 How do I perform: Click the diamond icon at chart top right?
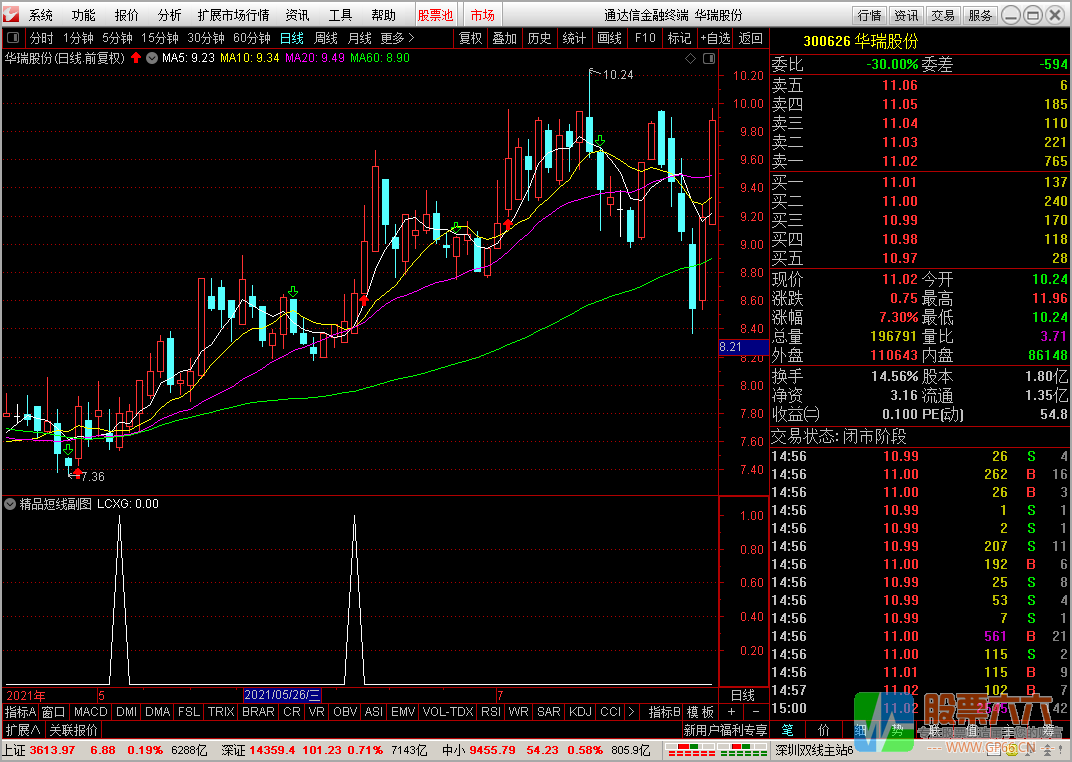coord(691,59)
